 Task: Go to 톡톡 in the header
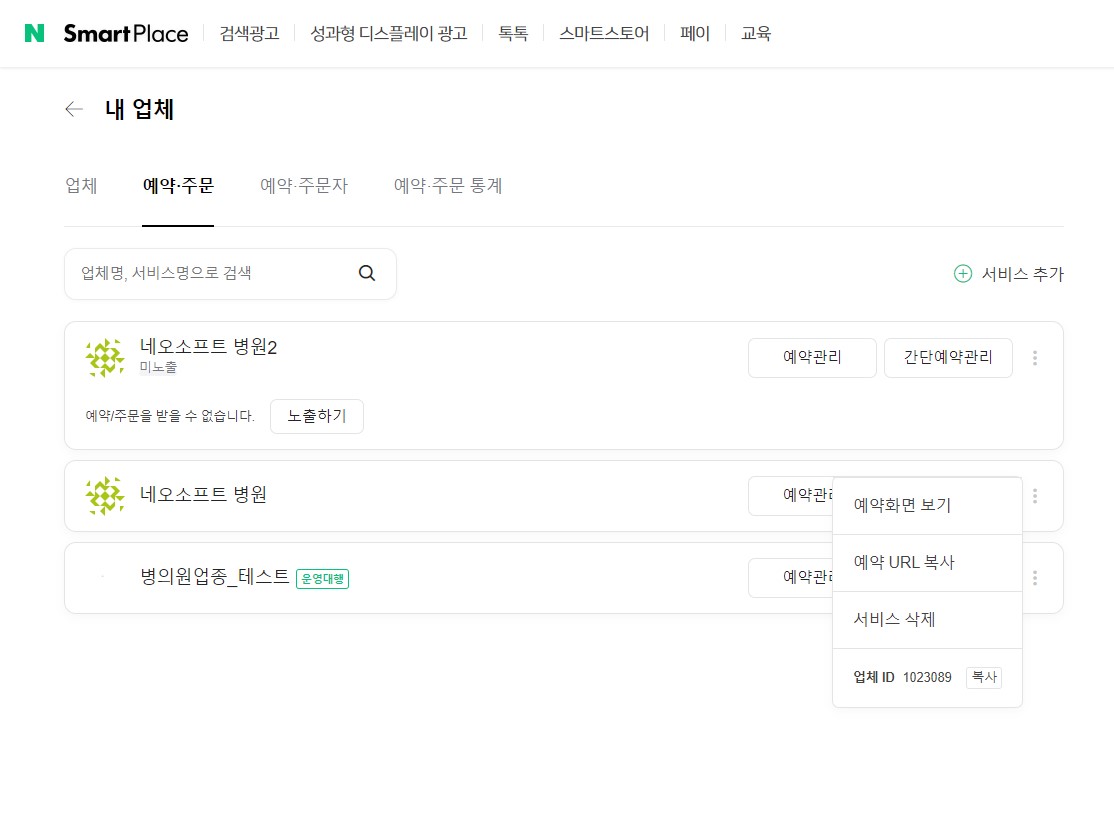click(513, 33)
